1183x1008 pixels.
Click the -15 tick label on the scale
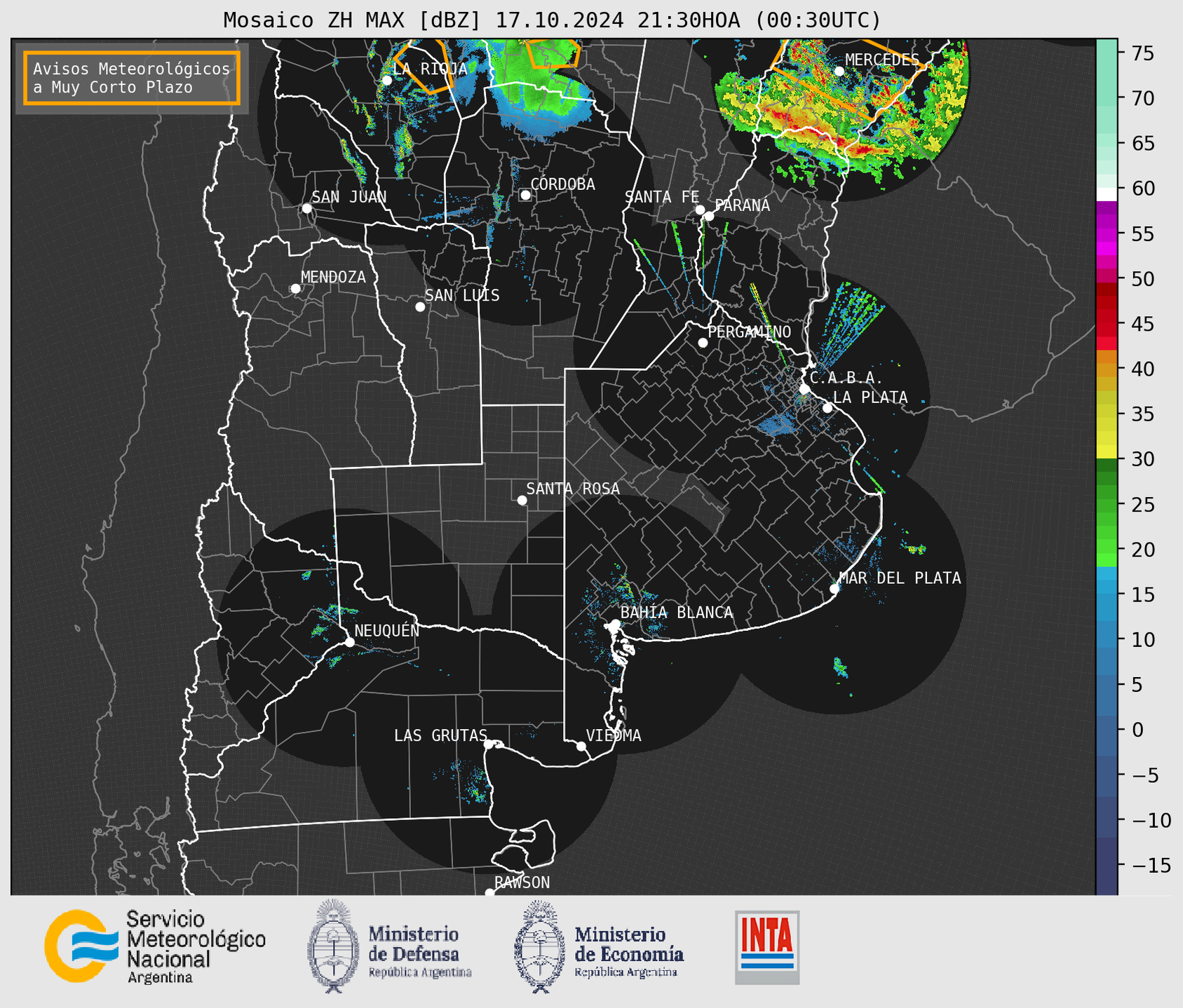tap(1151, 866)
